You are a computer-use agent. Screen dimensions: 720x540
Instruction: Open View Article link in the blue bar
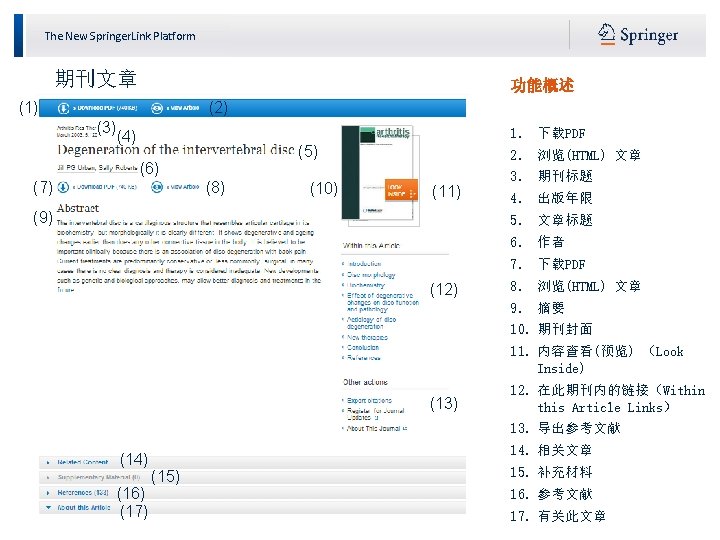(x=183, y=108)
